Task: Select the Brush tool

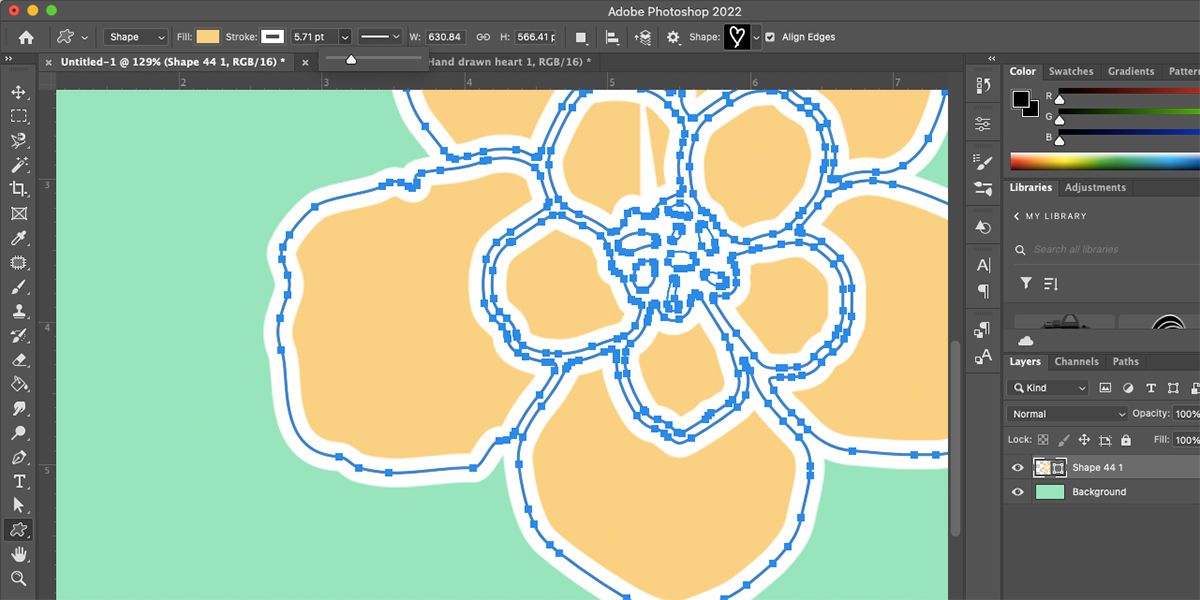Action: click(x=19, y=287)
